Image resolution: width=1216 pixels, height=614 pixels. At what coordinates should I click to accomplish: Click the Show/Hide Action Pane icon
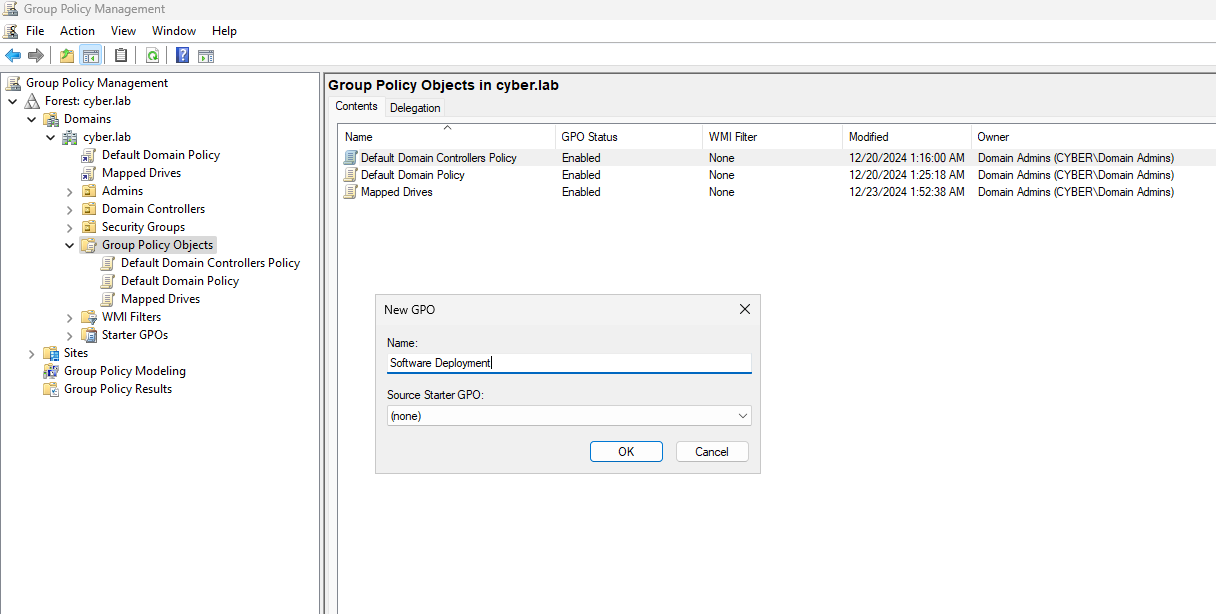coord(206,56)
